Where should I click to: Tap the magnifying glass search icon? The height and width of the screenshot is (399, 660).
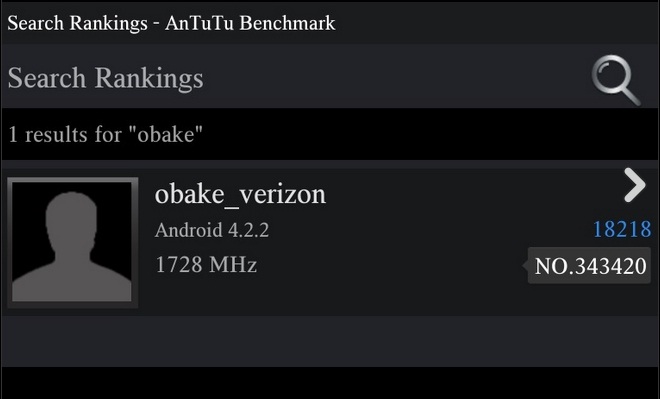point(616,80)
